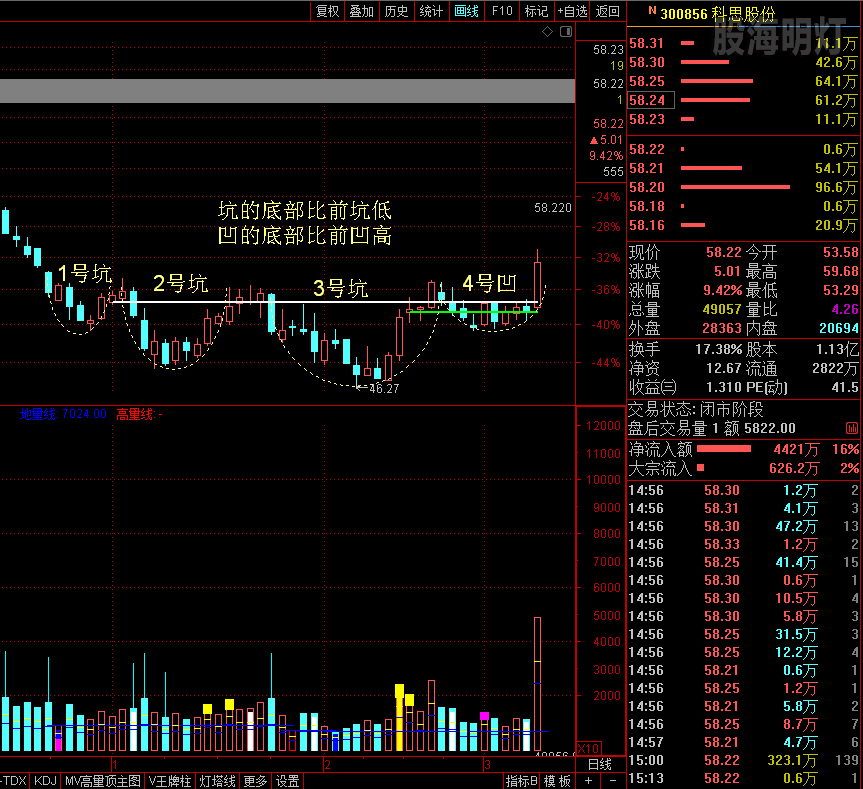Open the 模板 template menu
863x789 pixels.
[557, 781]
